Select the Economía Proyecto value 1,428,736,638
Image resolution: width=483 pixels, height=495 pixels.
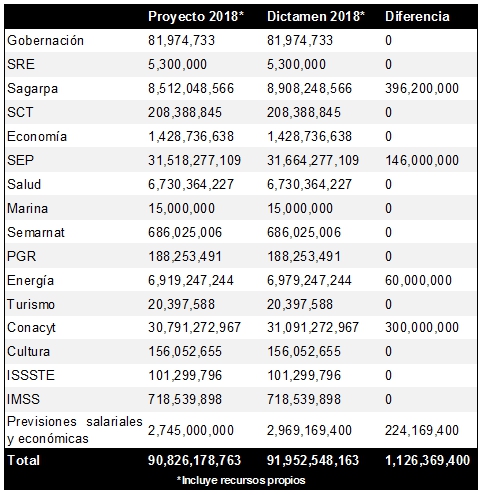click(x=191, y=137)
